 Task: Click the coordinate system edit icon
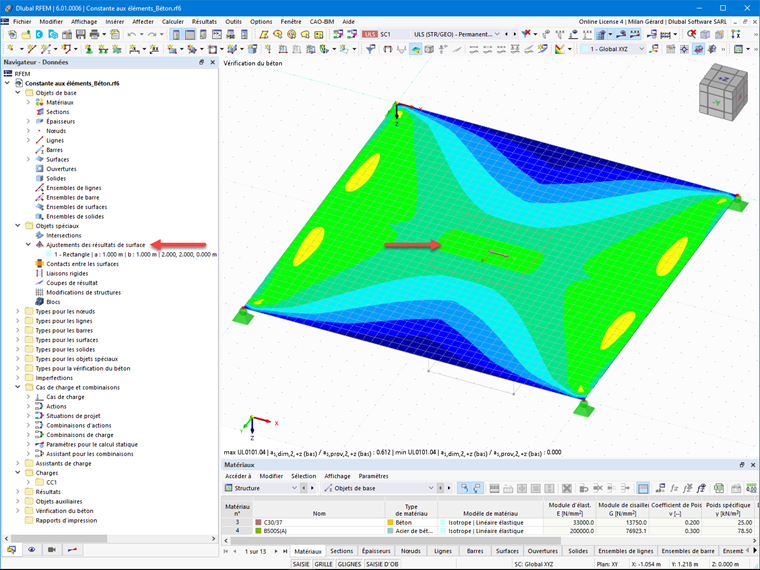pyautogui.click(x=654, y=49)
